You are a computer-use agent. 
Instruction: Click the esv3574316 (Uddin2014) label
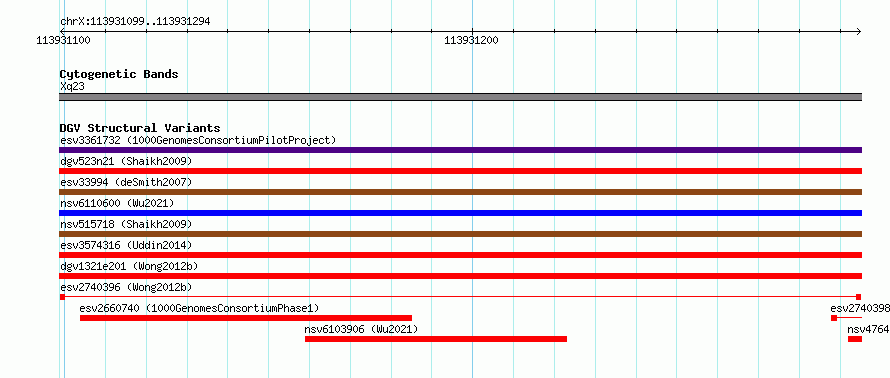point(126,245)
